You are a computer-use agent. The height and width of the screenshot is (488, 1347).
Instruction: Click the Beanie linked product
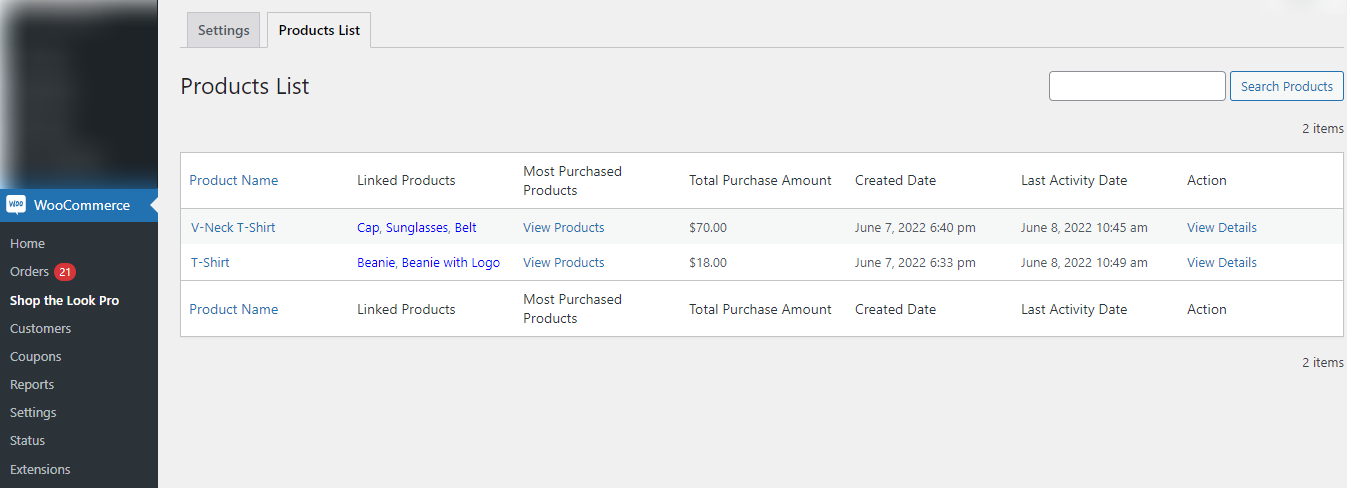(376, 262)
